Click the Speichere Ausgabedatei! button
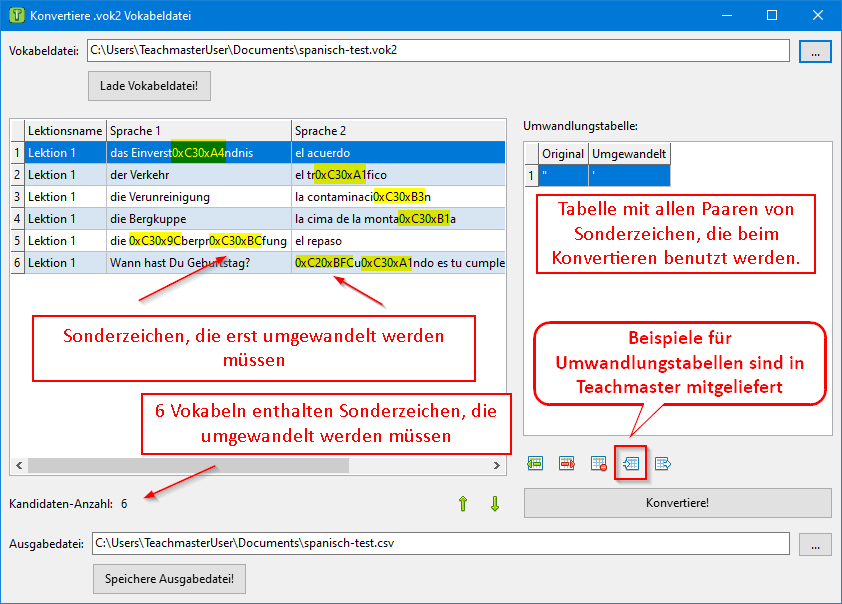The width and height of the screenshot is (842, 604). 169,578
